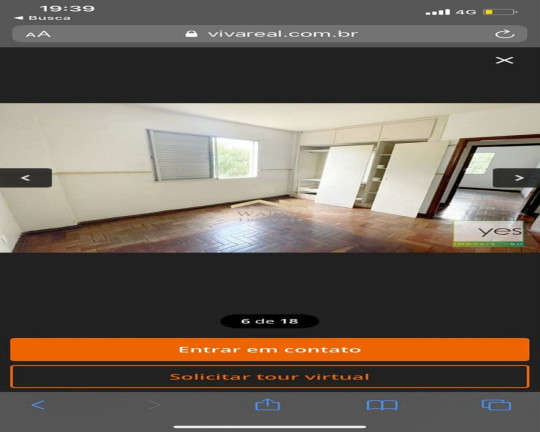Advance to the next photo with the right arrow
The height and width of the screenshot is (432, 540).
(x=517, y=178)
